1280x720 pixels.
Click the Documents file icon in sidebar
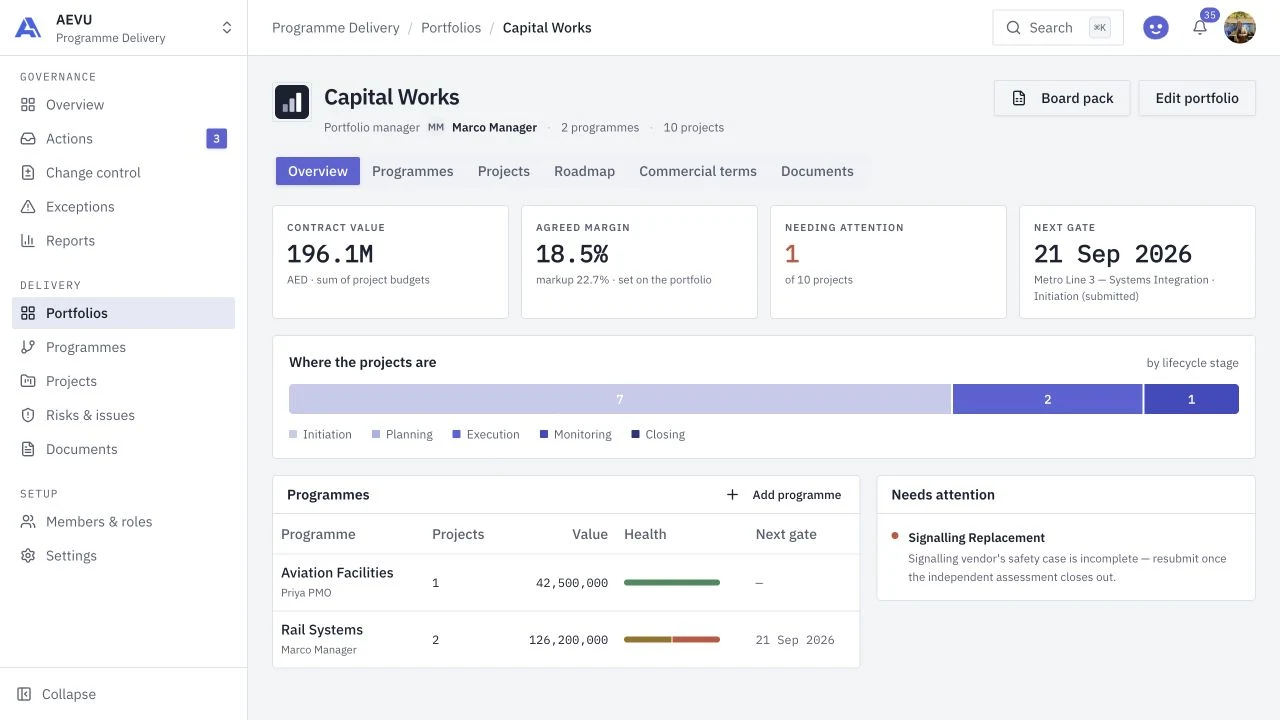28,449
